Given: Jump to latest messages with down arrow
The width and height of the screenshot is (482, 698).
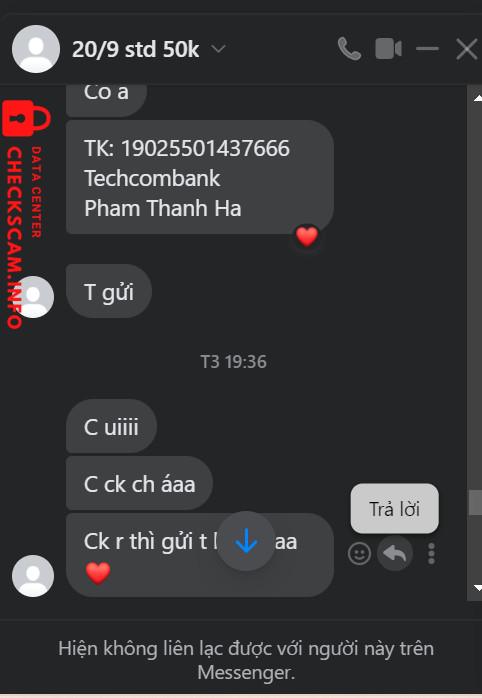Looking at the screenshot, I should click(x=246, y=541).
